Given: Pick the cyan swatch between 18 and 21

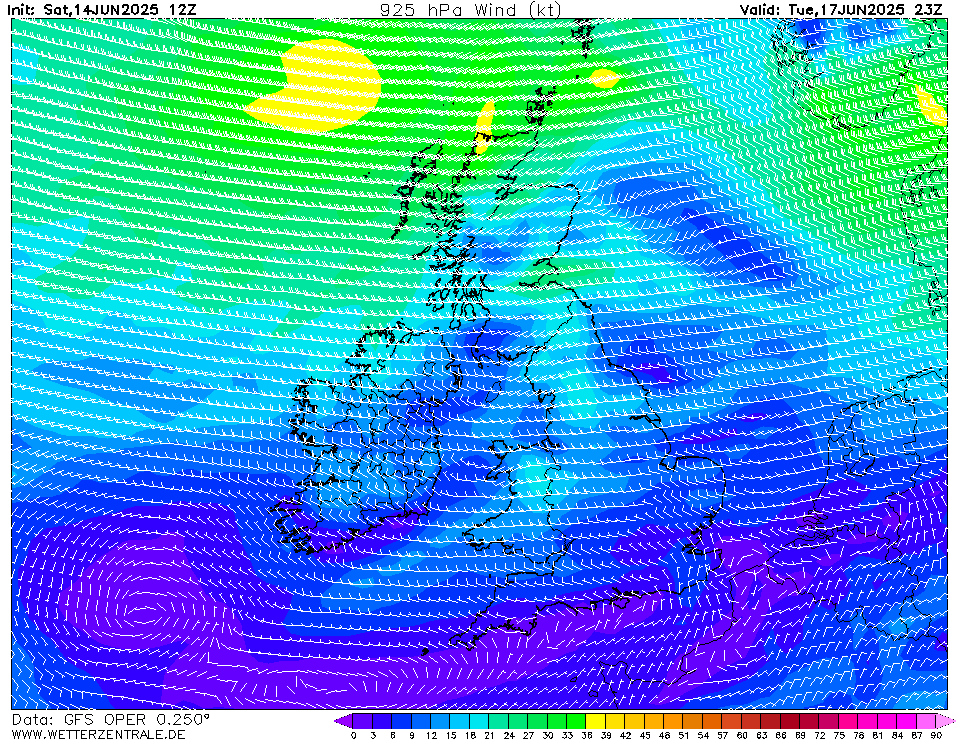Looking at the screenshot, I should pos(480,721).
